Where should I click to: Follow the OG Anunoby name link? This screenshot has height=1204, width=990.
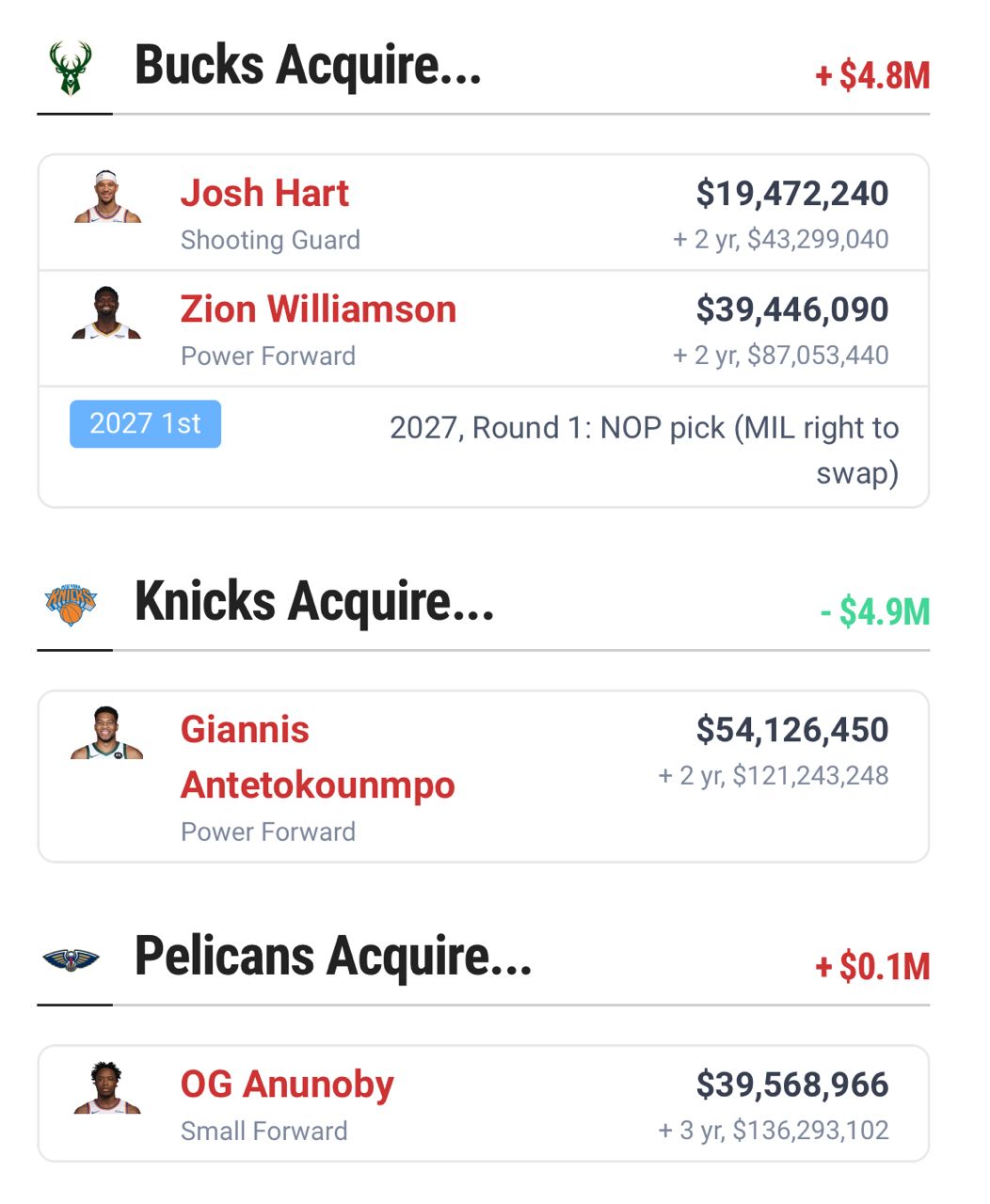coord(287,1085)
